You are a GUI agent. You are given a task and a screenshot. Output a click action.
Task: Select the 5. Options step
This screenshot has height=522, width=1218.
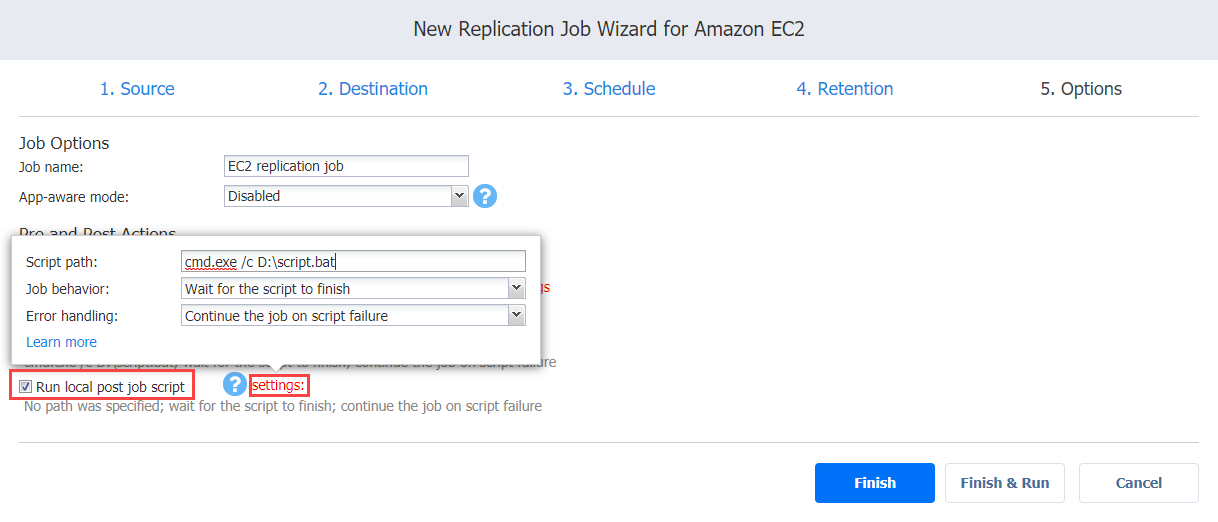[1081, 89]
